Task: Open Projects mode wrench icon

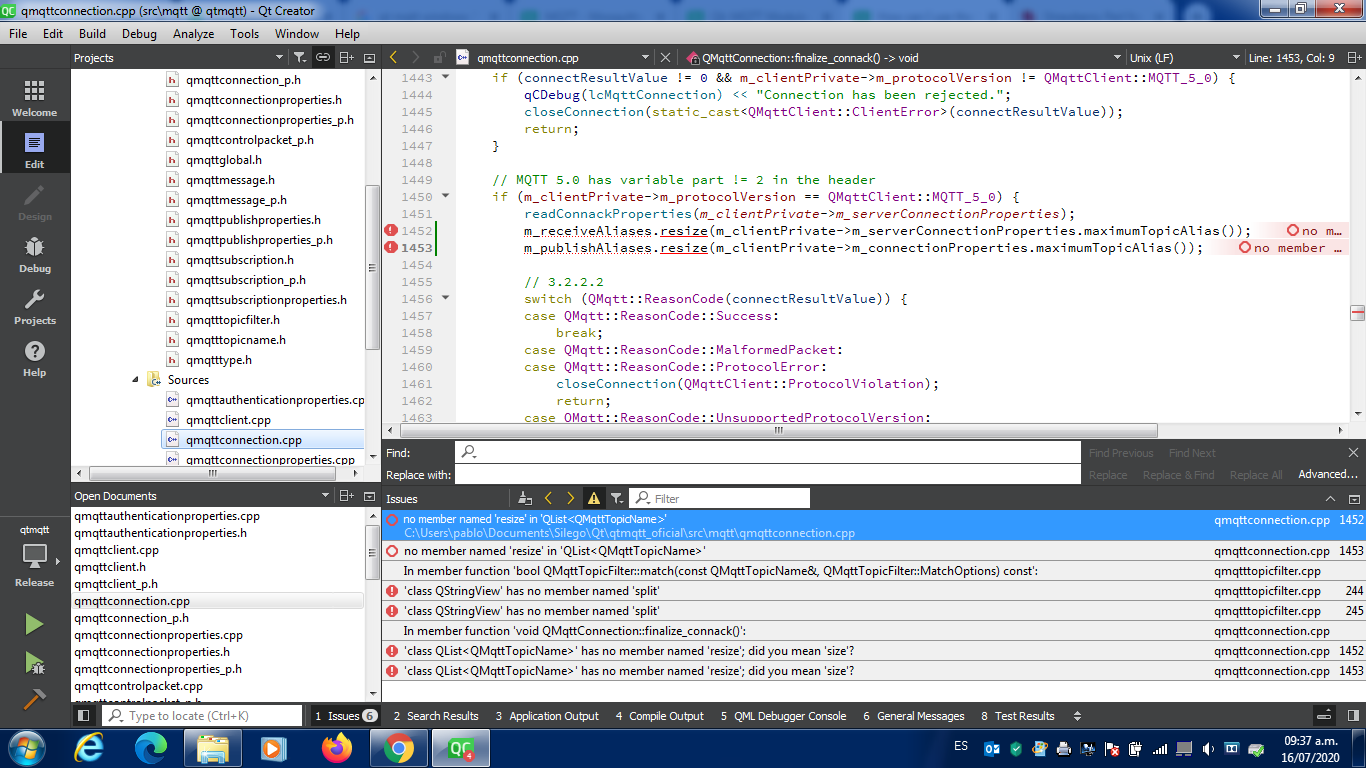Action: [x=34, y=307]
